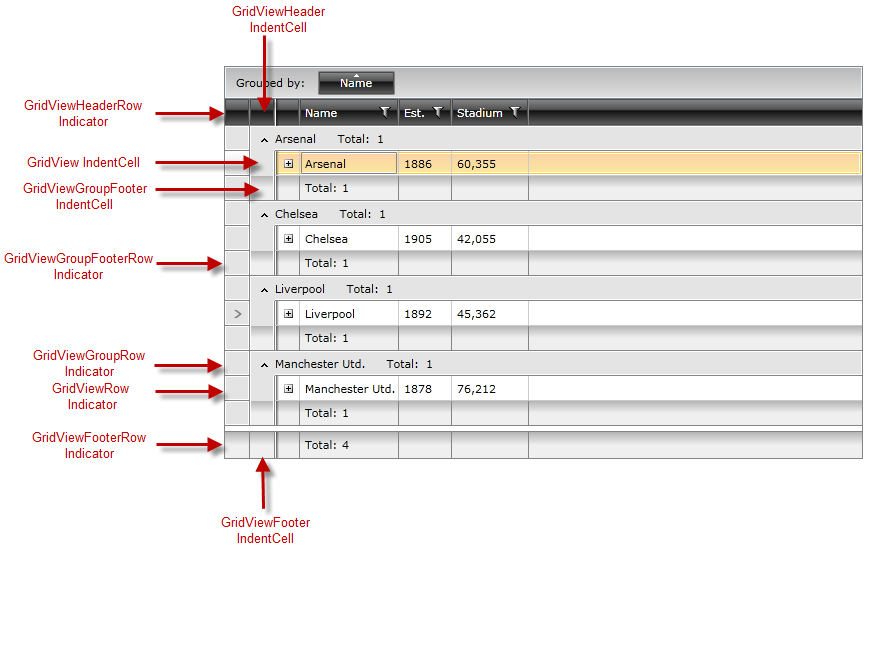Image resolution: width=873 pixels, height=658 pixels.
Task: Click the row indicator next to Arsenal data row
Action: [236, 162]
